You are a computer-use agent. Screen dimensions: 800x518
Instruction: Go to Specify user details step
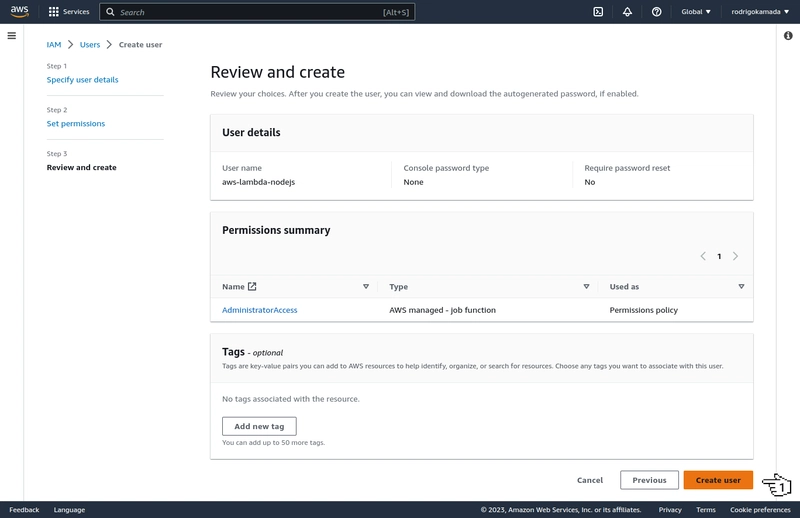pyautogui.click(x=82, y=80)
